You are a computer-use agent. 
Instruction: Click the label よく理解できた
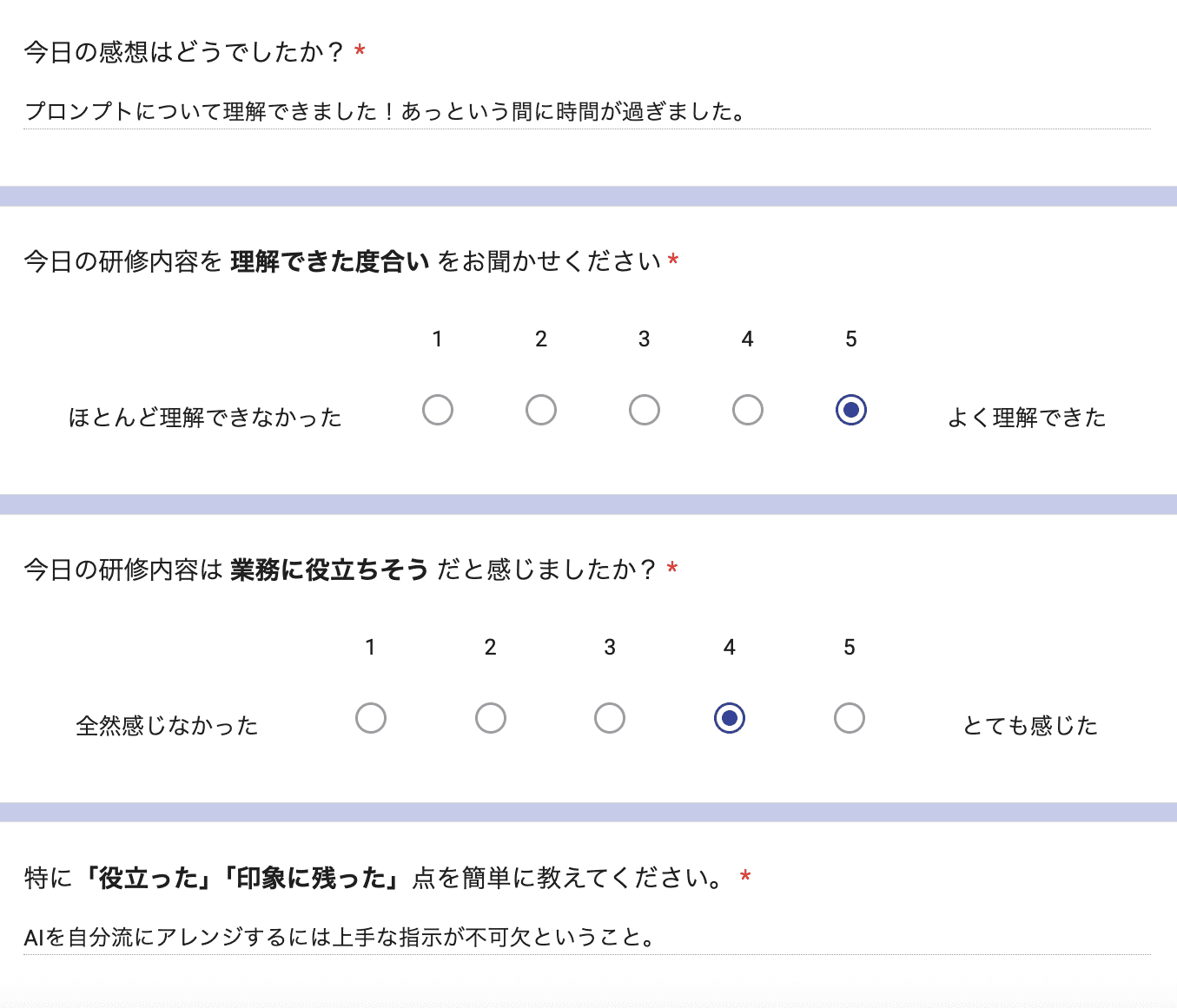point(1027,417)
